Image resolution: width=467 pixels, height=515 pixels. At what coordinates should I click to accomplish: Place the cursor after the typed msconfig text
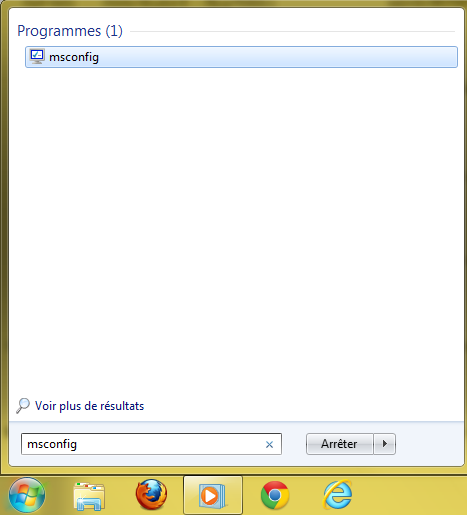[79, 444]
